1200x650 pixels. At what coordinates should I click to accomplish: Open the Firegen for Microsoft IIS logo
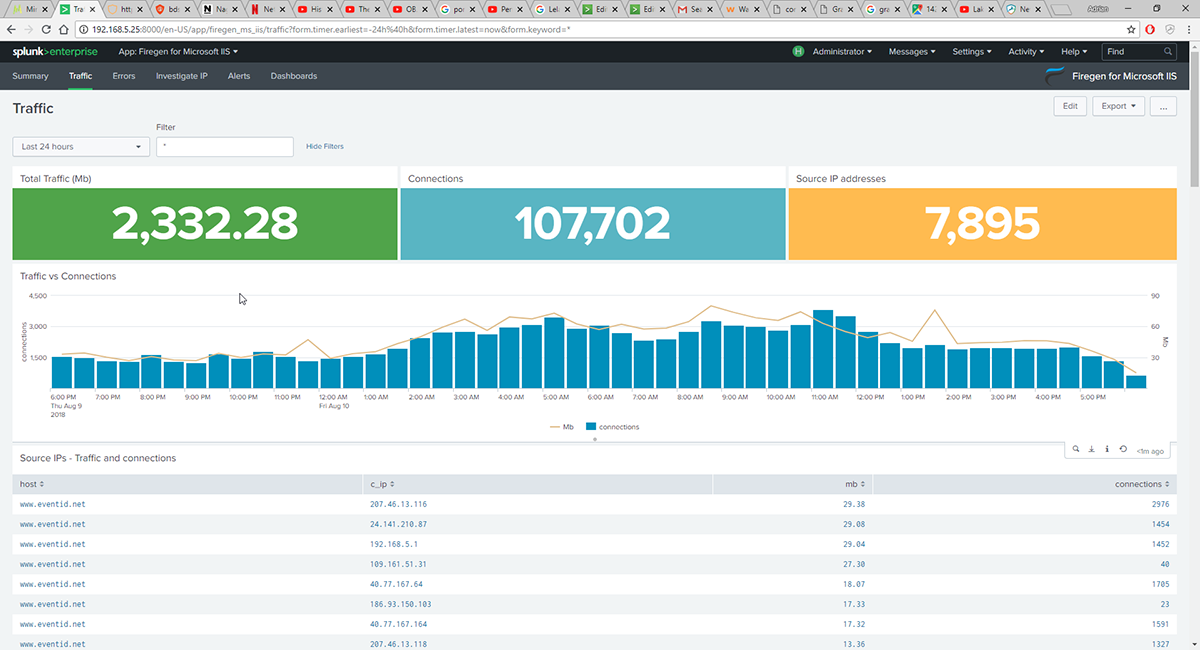click(x=1056, y=75)
